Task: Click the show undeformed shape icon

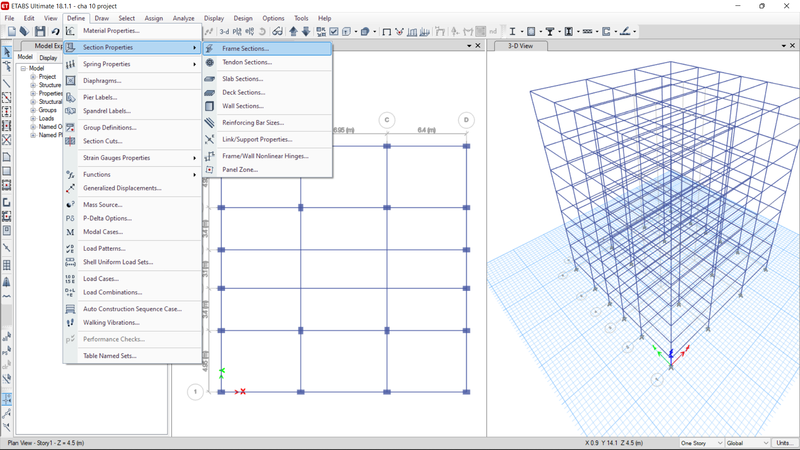Action: coord(387,32)
